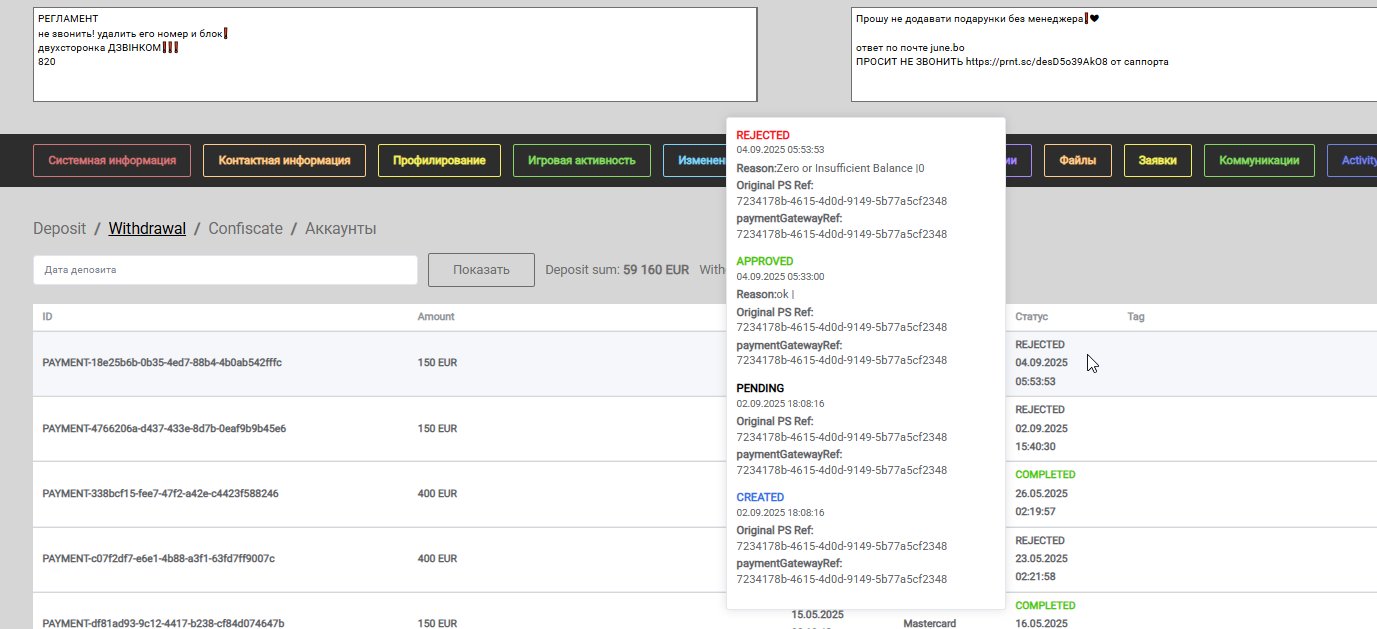Click green APPROVED heading in history popup

pyautogui.click(x=765, y=261)
